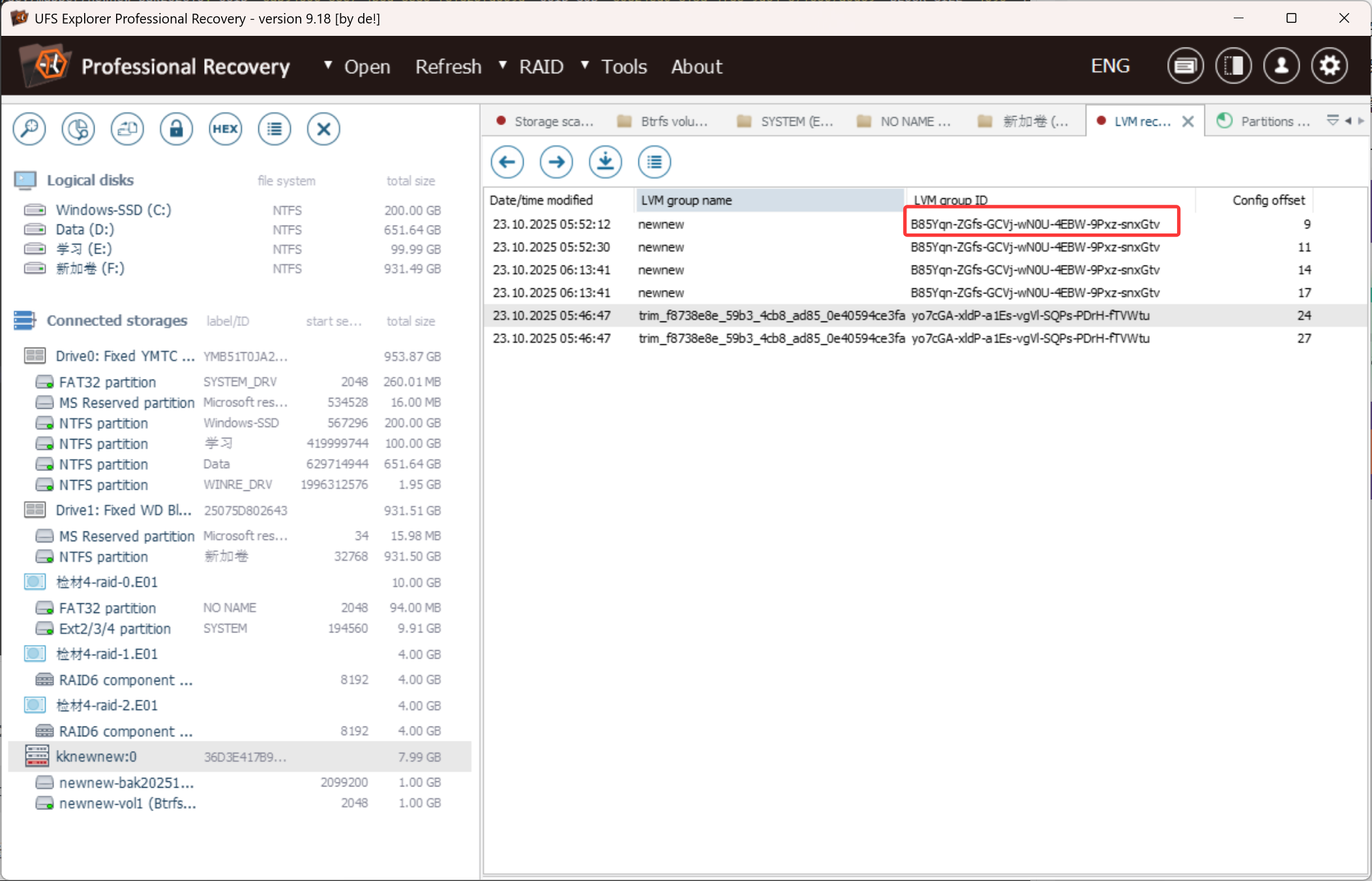
Task: Click the Refresh button
Action: click(x=448, y=67)
